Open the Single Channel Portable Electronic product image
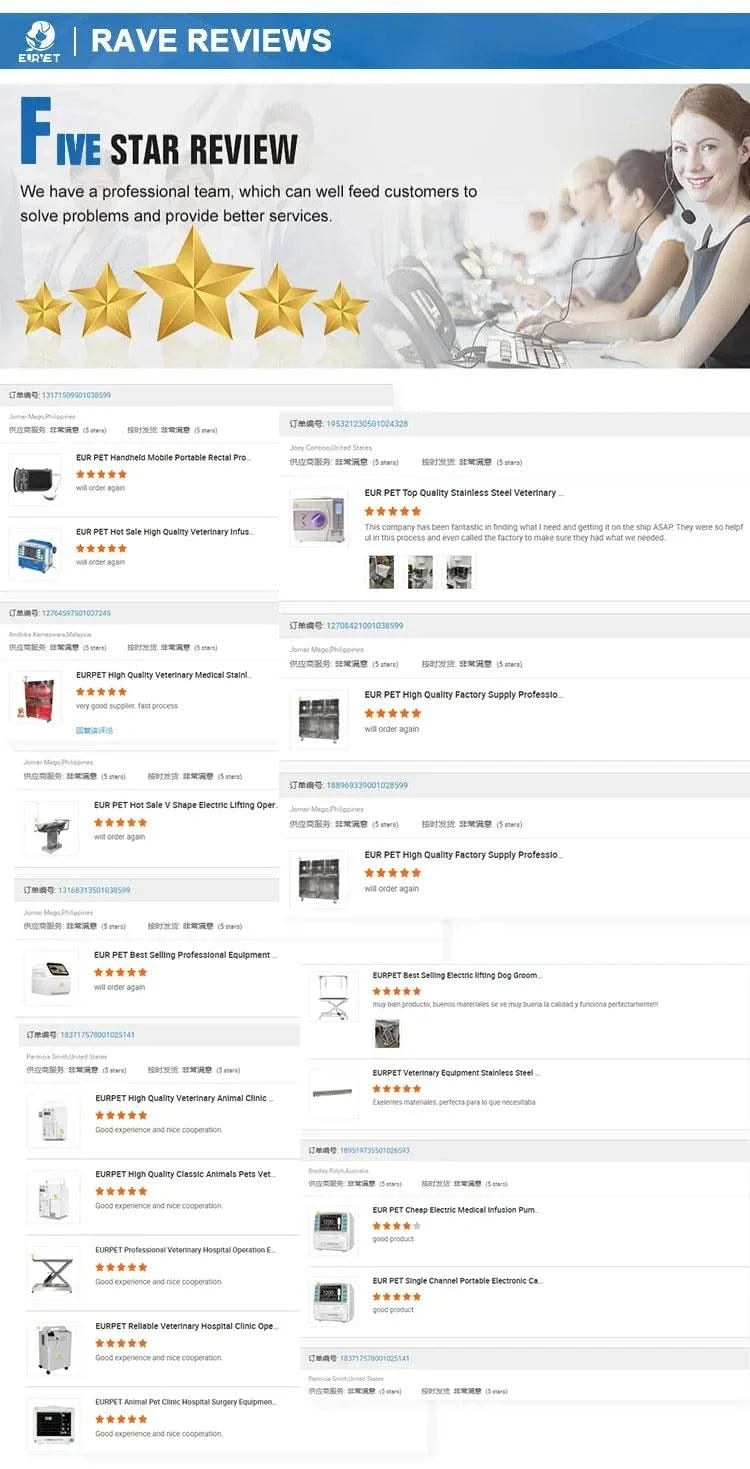750x1469 pixels. (x=333, y=1301)
